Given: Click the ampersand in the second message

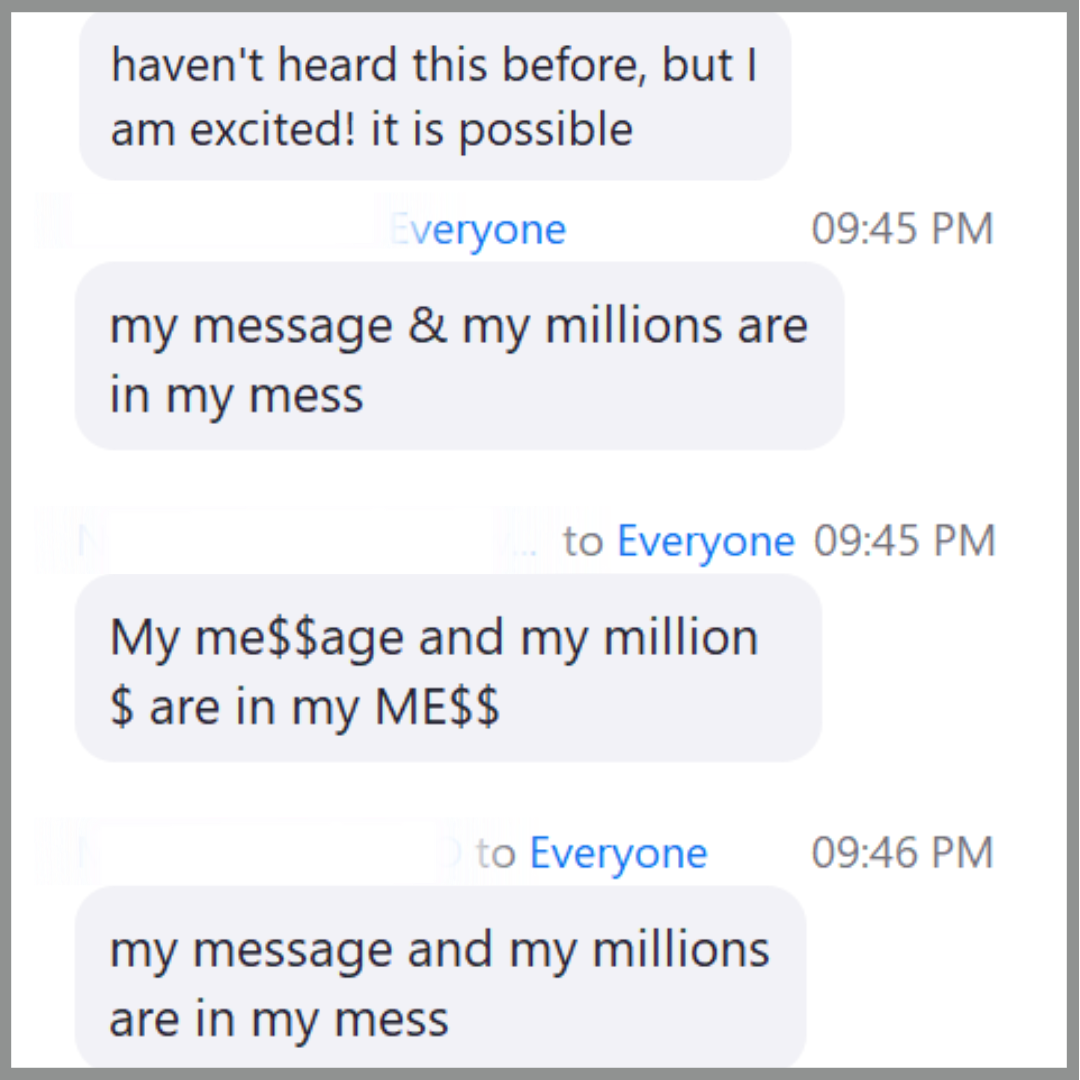Looking at the screenshot, I should click(427, 327).
